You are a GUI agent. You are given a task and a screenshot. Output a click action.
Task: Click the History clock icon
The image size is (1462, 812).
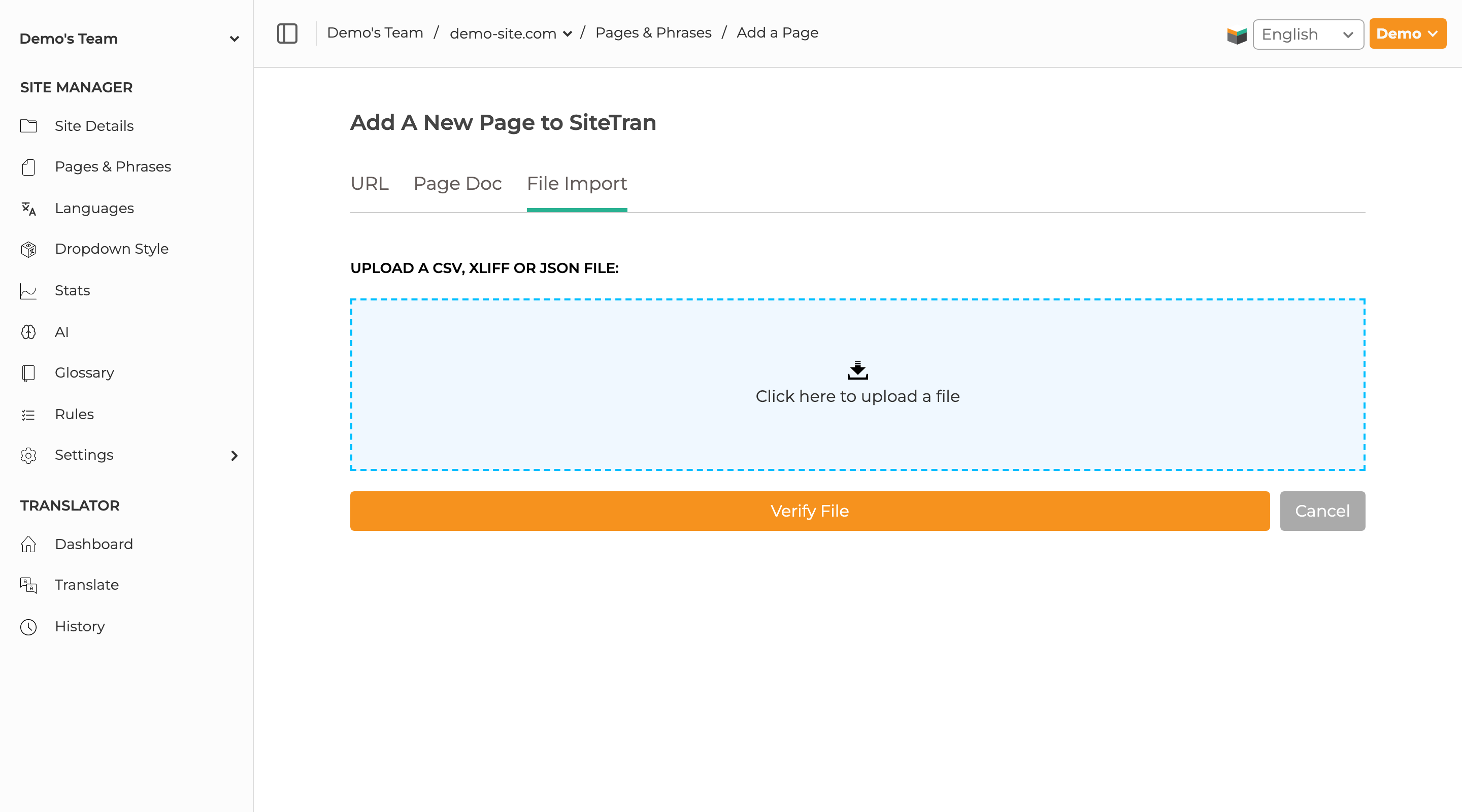(x=28, y=627)
